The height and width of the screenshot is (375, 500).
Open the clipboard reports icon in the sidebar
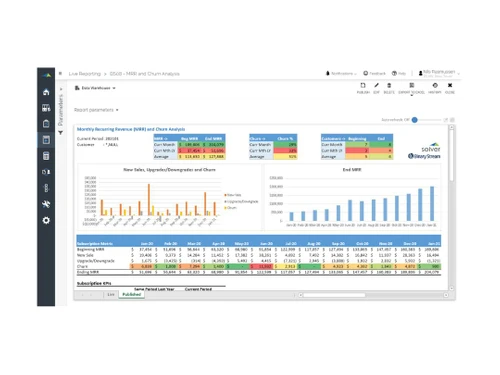[46, 124]
